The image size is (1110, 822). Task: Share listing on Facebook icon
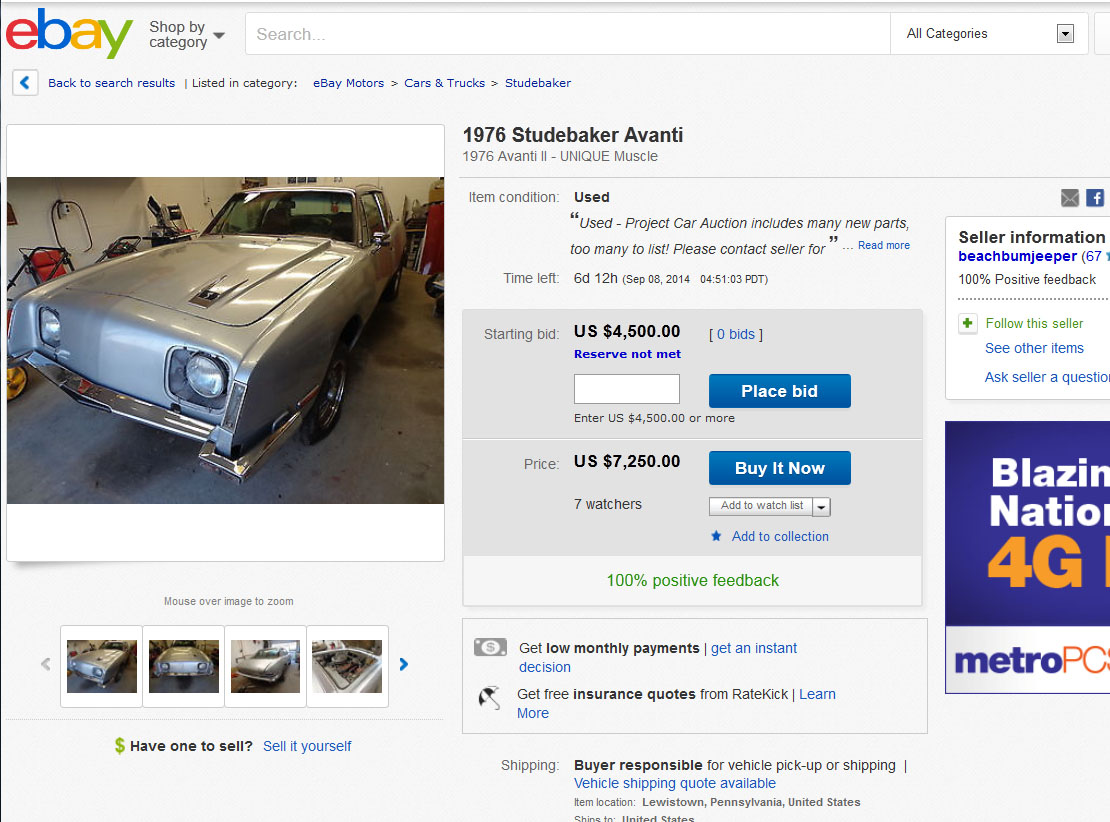(1095, 198)
